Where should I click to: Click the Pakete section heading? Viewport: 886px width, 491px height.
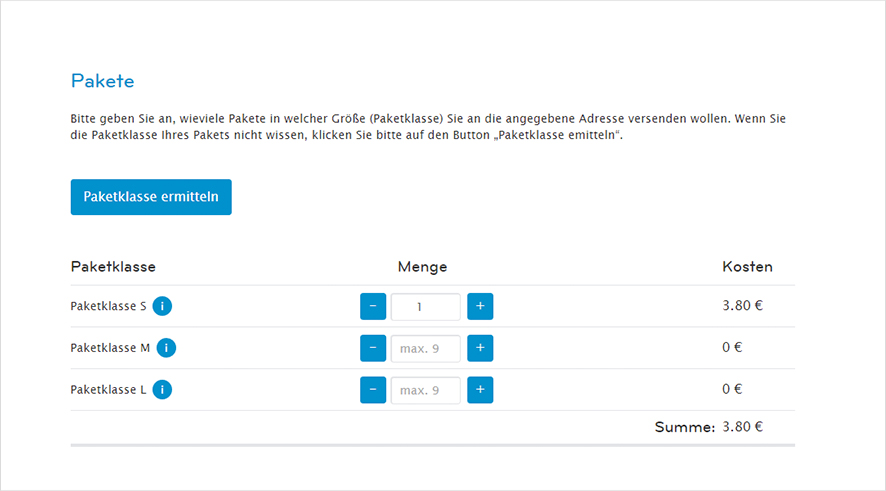point(102,81)
